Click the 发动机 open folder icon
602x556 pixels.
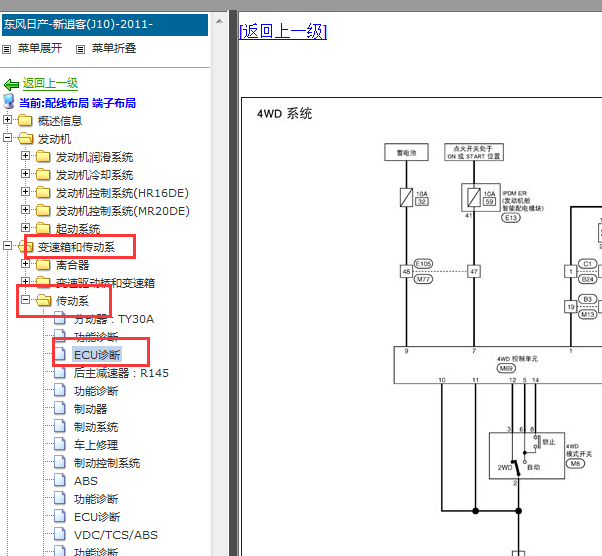click(25, 138)
